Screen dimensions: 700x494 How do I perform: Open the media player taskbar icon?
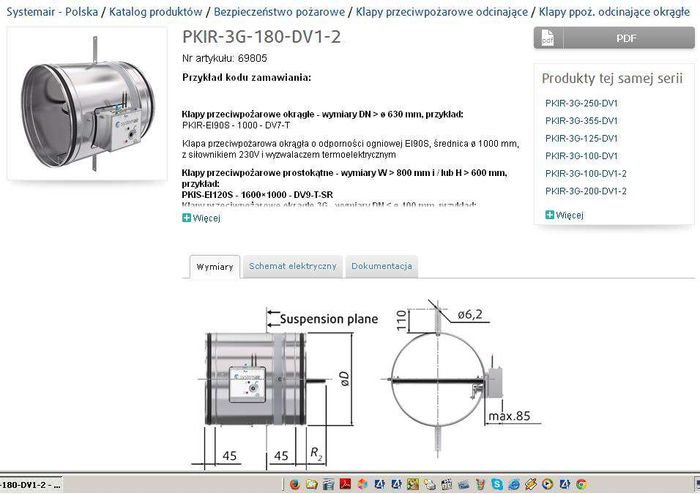point(547,484)
